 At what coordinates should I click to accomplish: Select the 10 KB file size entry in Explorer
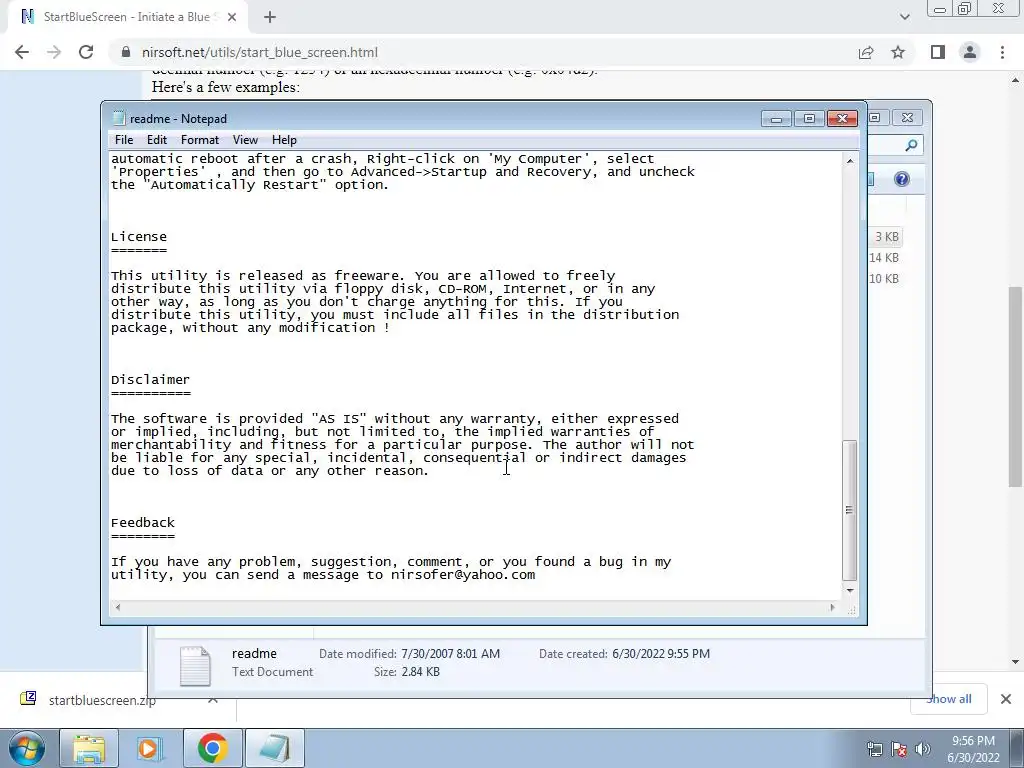coord(884,279)
